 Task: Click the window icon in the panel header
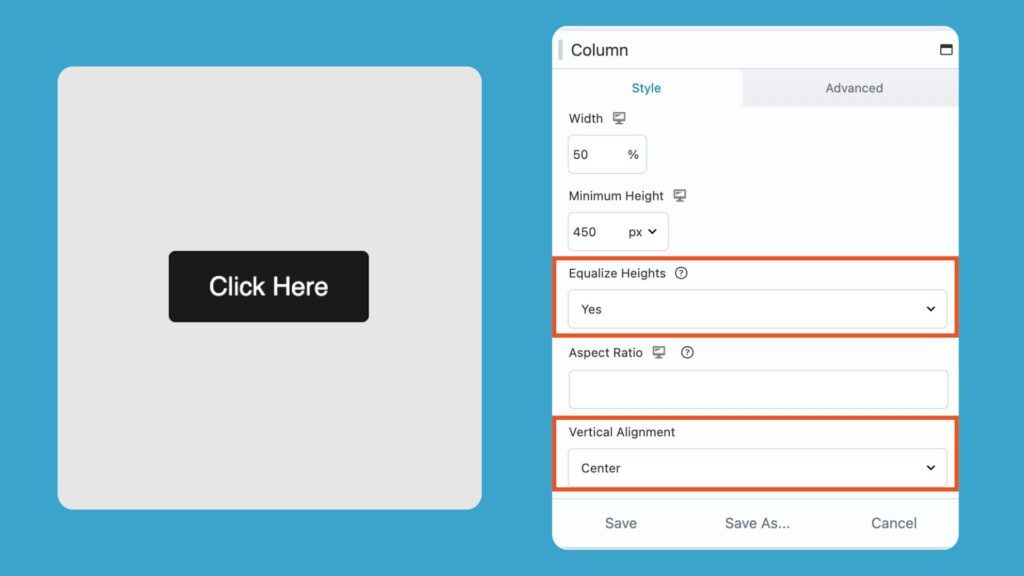(x=946, y=47)
